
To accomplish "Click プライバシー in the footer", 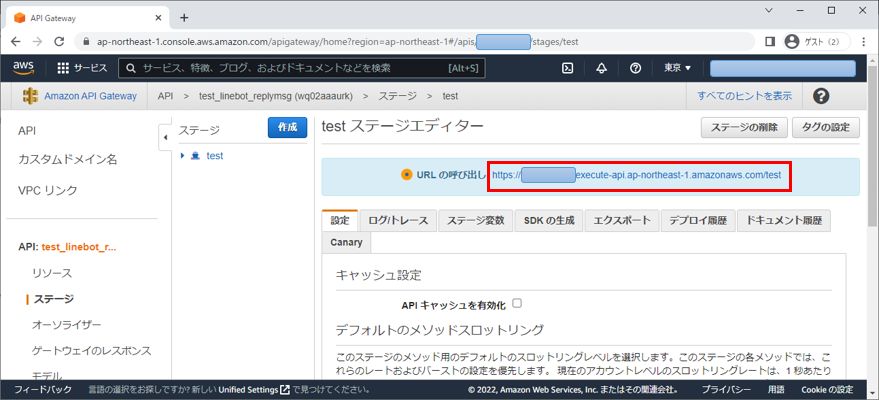I will [x=726, y=389].
